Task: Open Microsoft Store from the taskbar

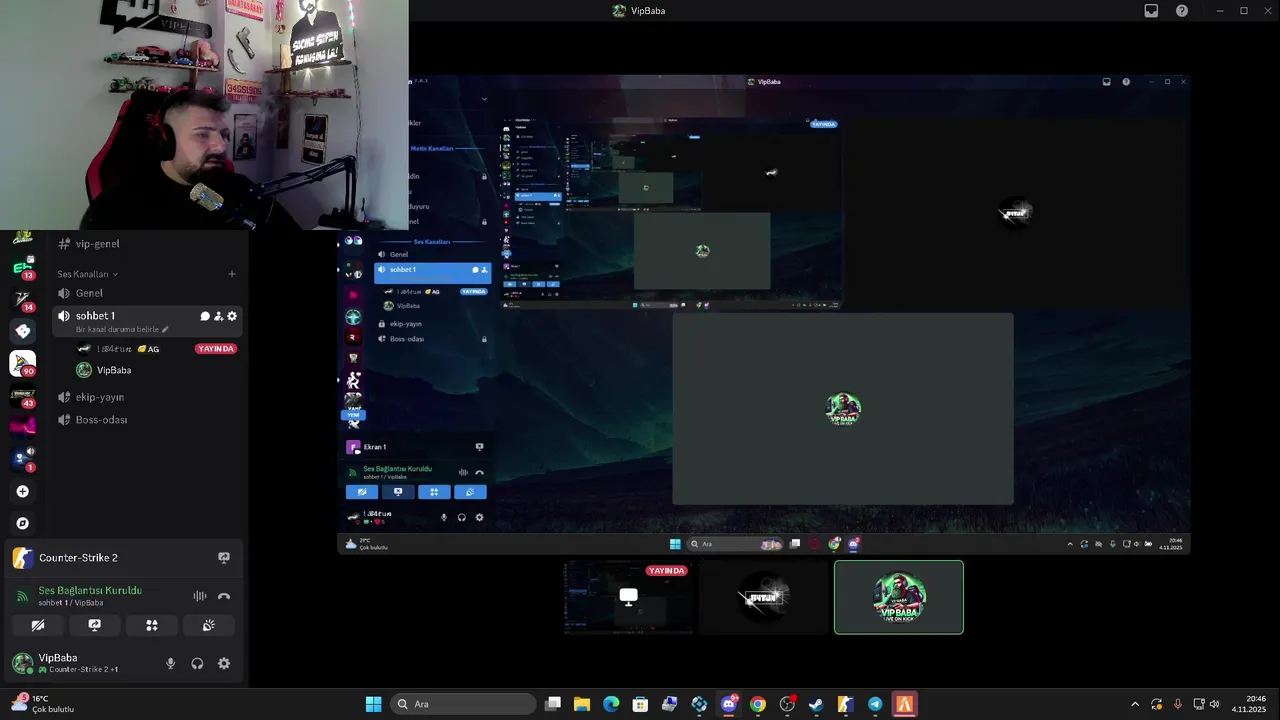Action: click(640, 704)
